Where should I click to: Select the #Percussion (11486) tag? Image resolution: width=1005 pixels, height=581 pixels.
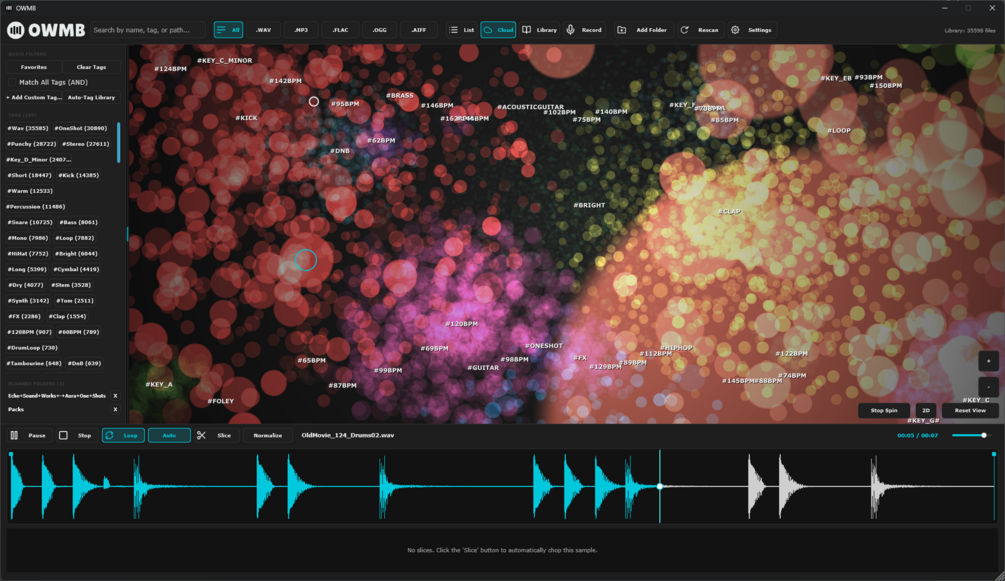tap(36, 206)
